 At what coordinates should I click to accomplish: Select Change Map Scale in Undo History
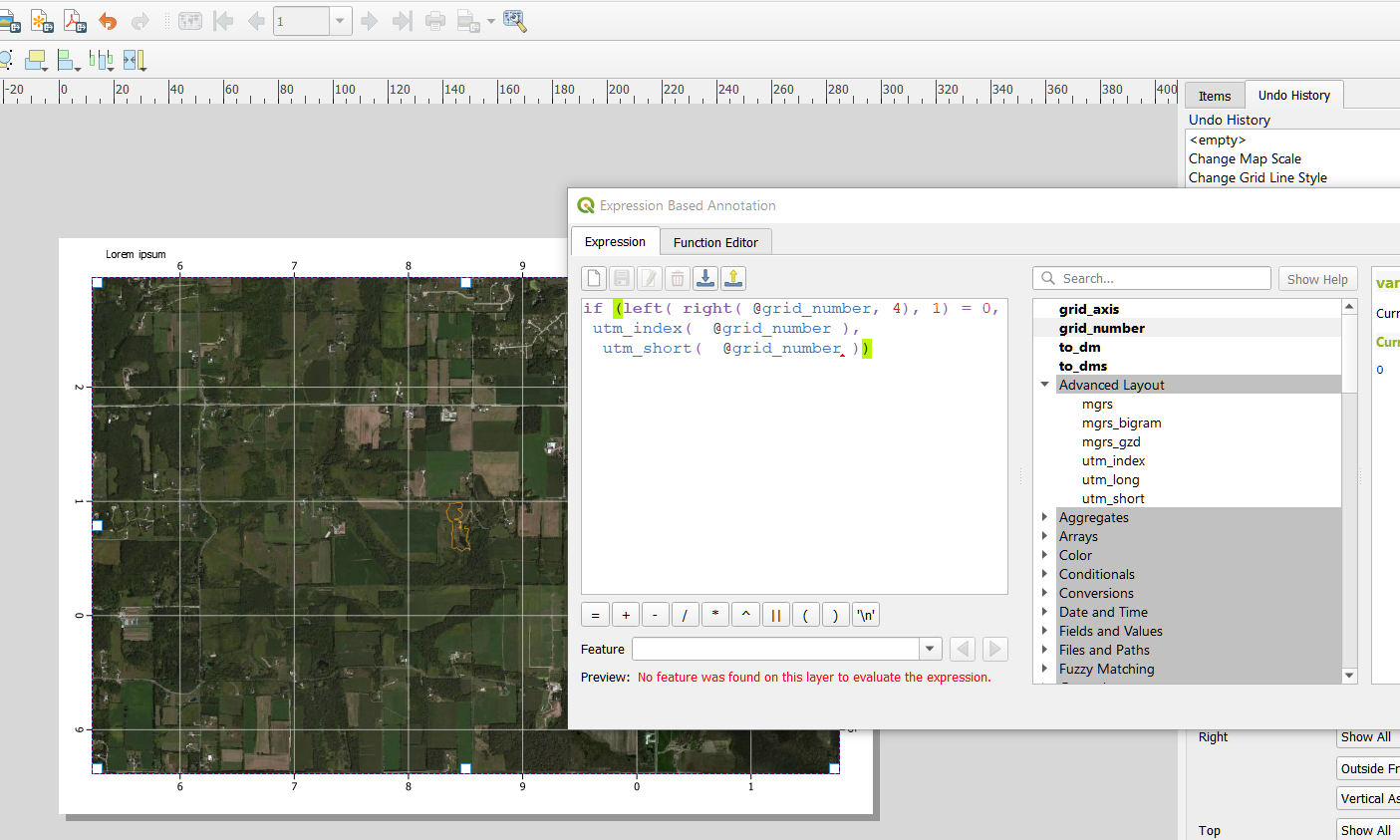tap(1245, 158)
